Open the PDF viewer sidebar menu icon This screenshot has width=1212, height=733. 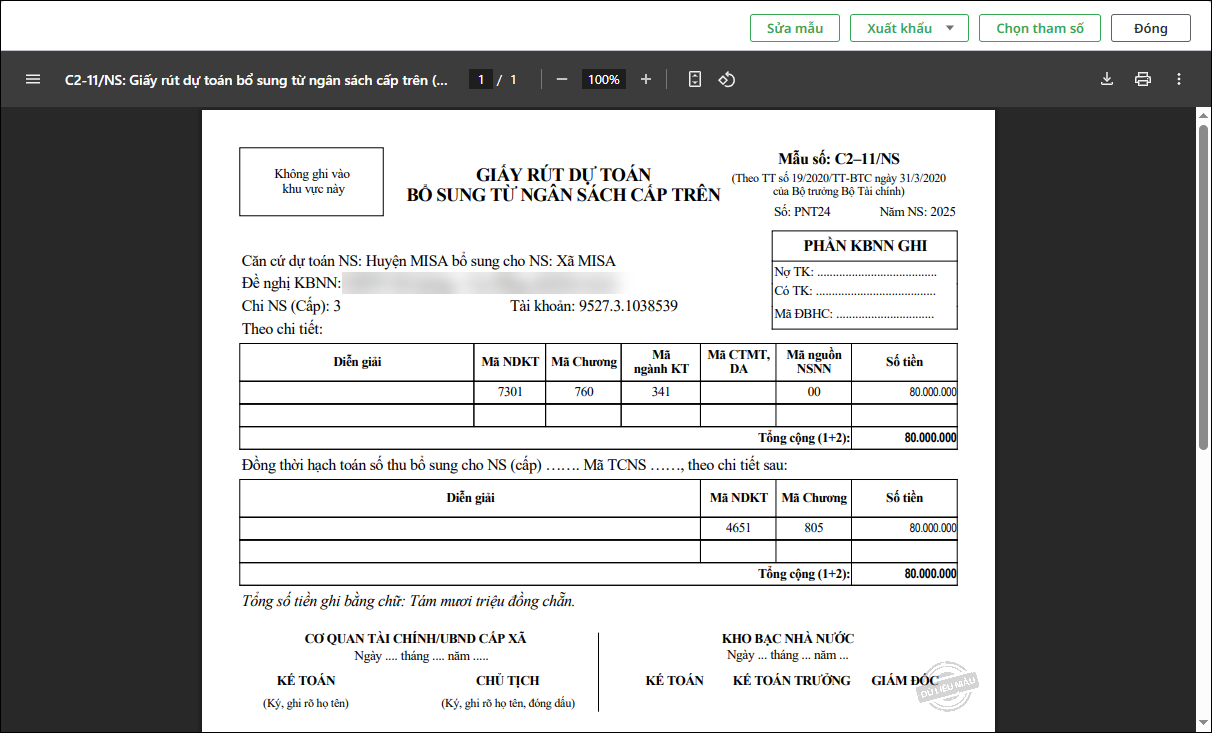coord(33,79)
